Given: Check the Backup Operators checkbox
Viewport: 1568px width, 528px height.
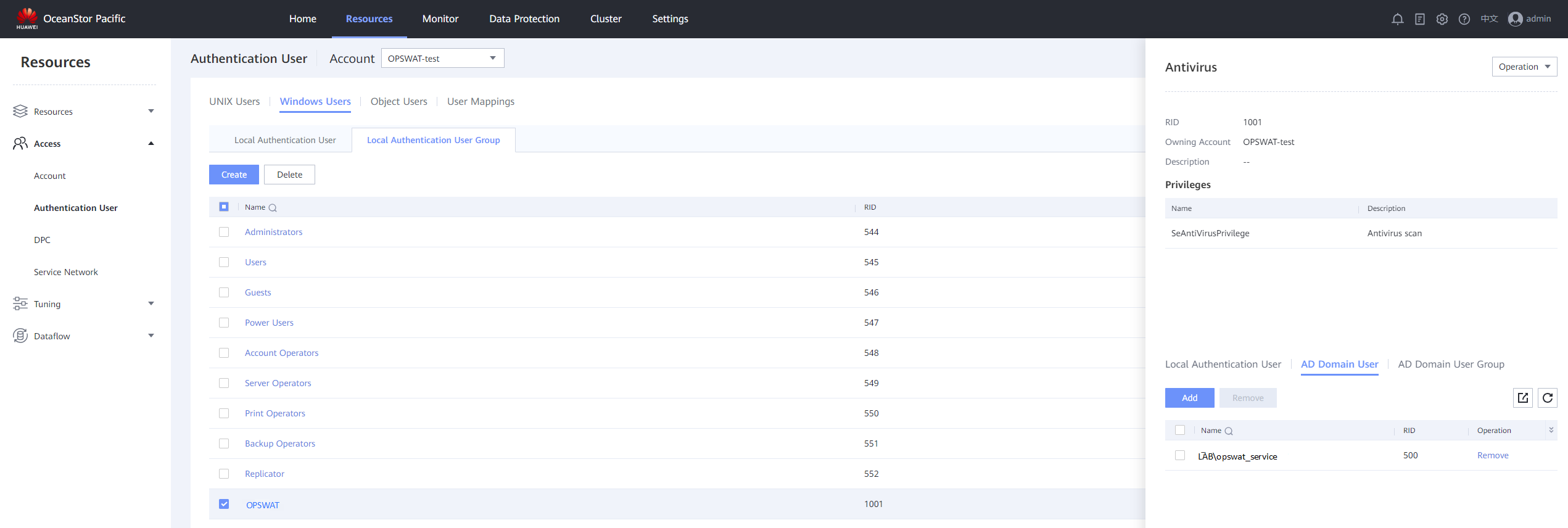Looking at the screenshot, I should click(224, 443).
